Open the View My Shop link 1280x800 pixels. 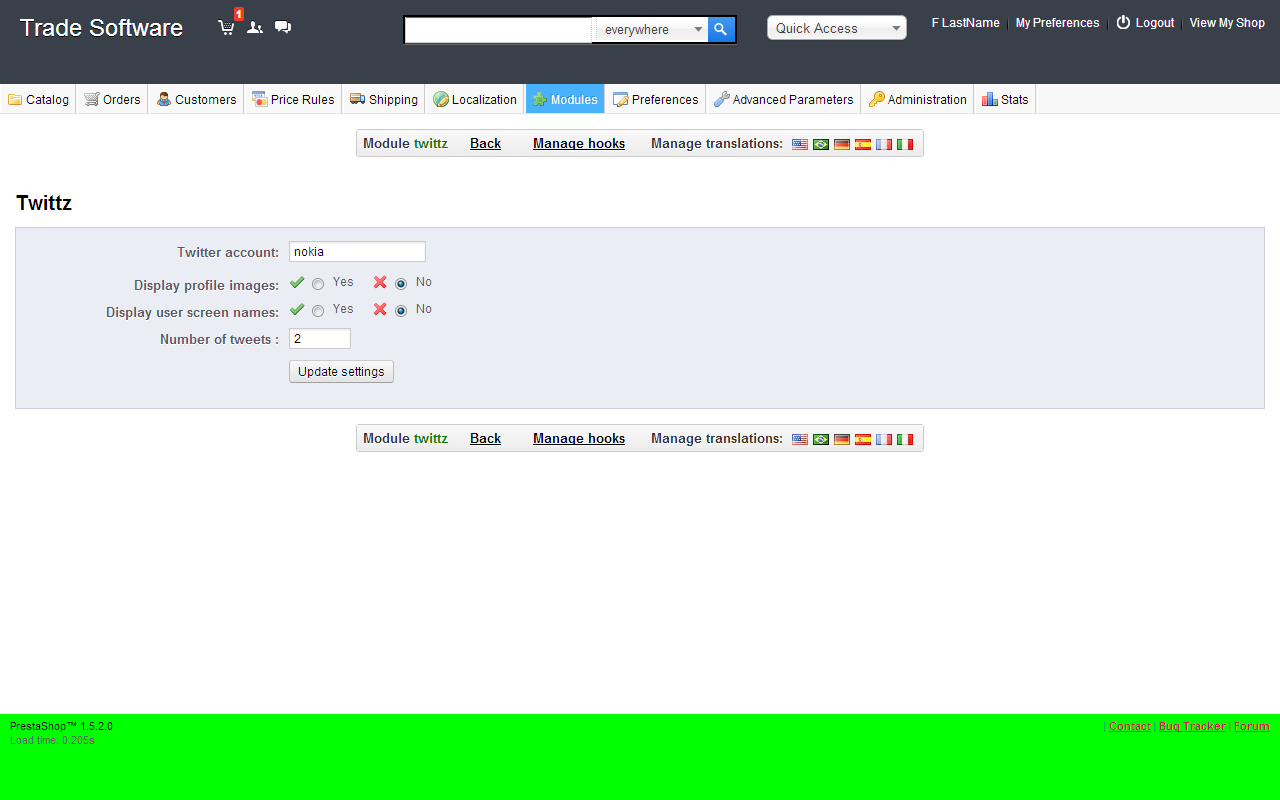(x=1227, y=23)
